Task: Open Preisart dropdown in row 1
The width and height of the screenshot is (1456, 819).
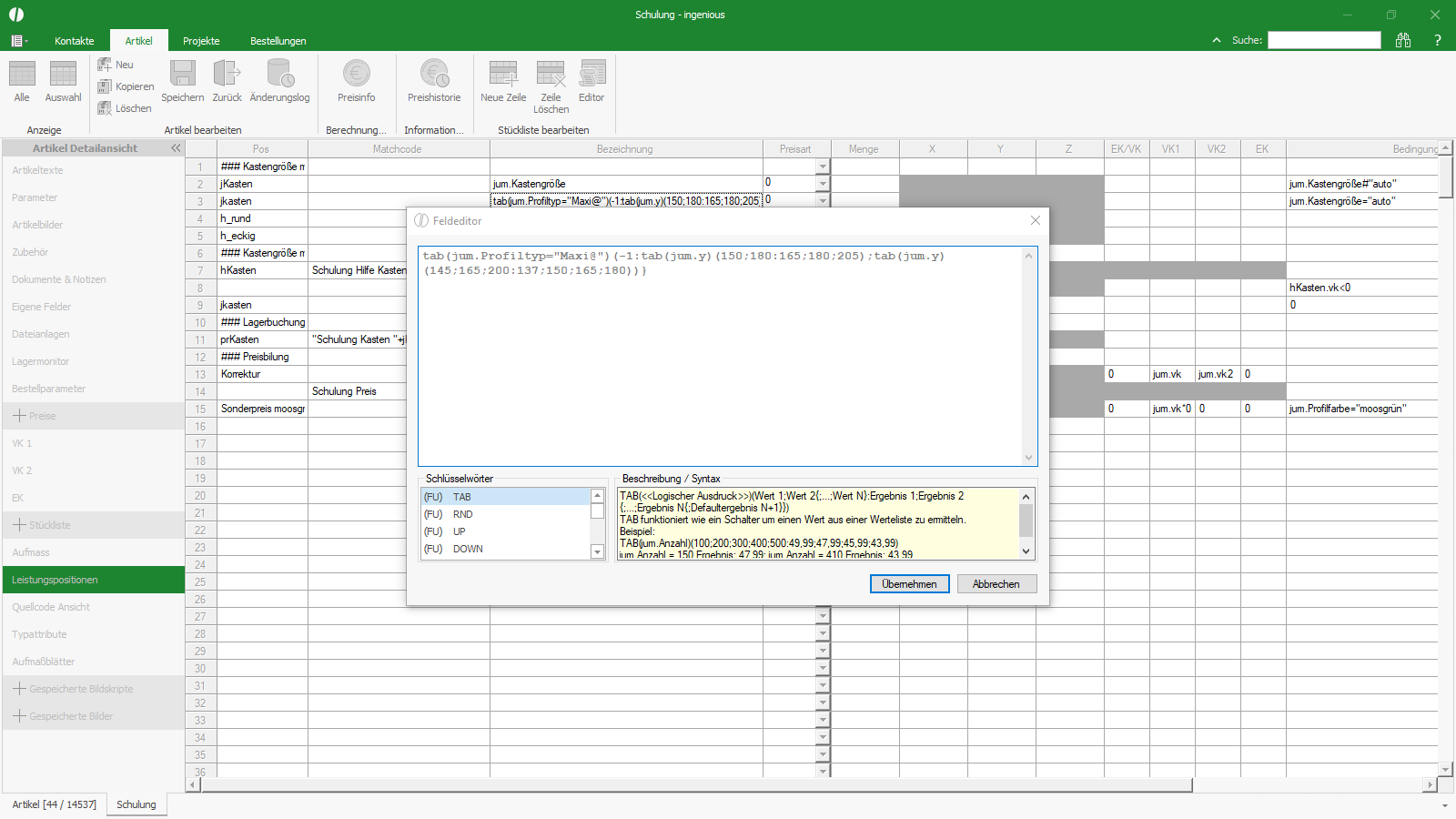Action: click(x=823, y=167)
